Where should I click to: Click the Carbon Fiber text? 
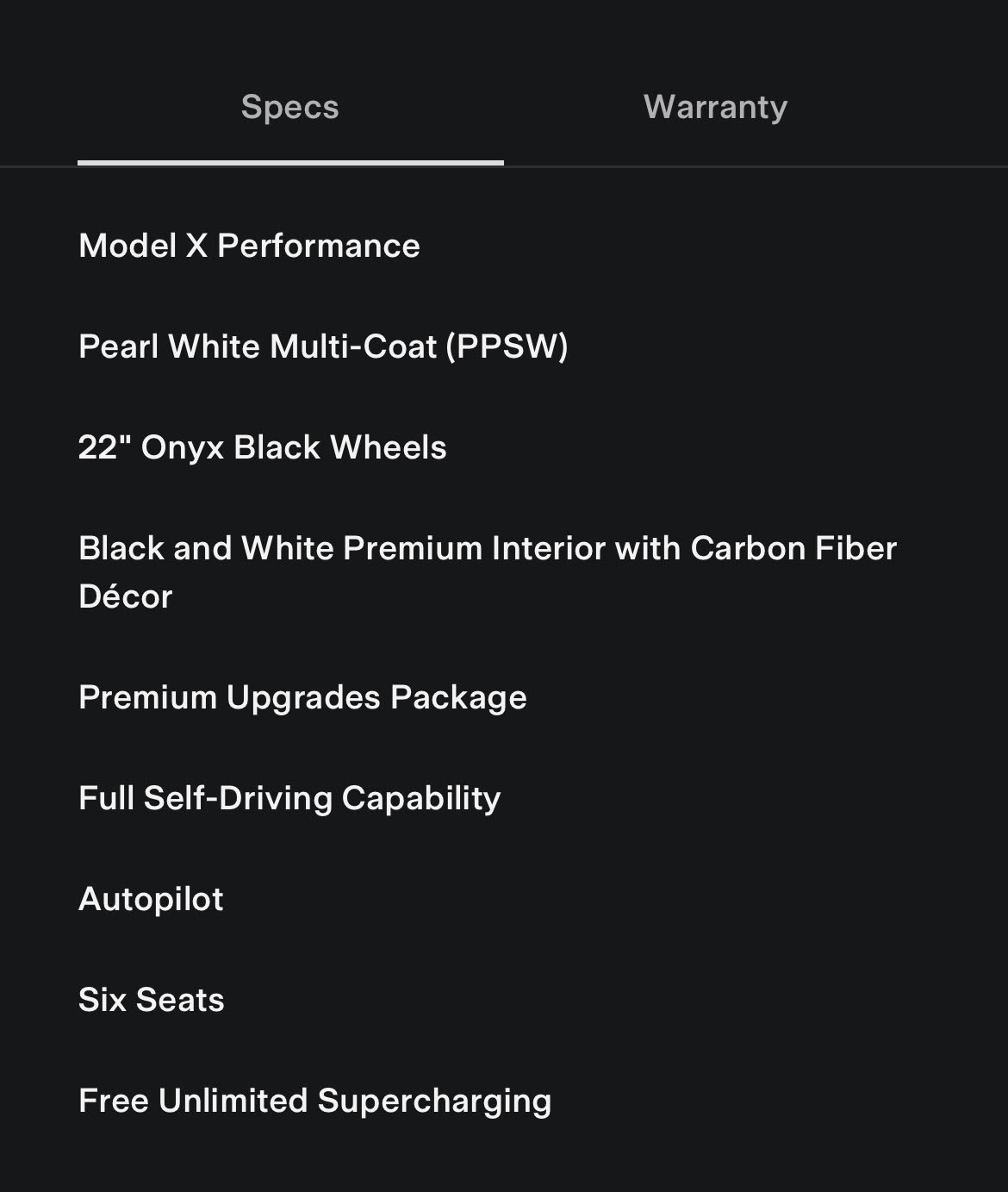(x=793, y=548)
